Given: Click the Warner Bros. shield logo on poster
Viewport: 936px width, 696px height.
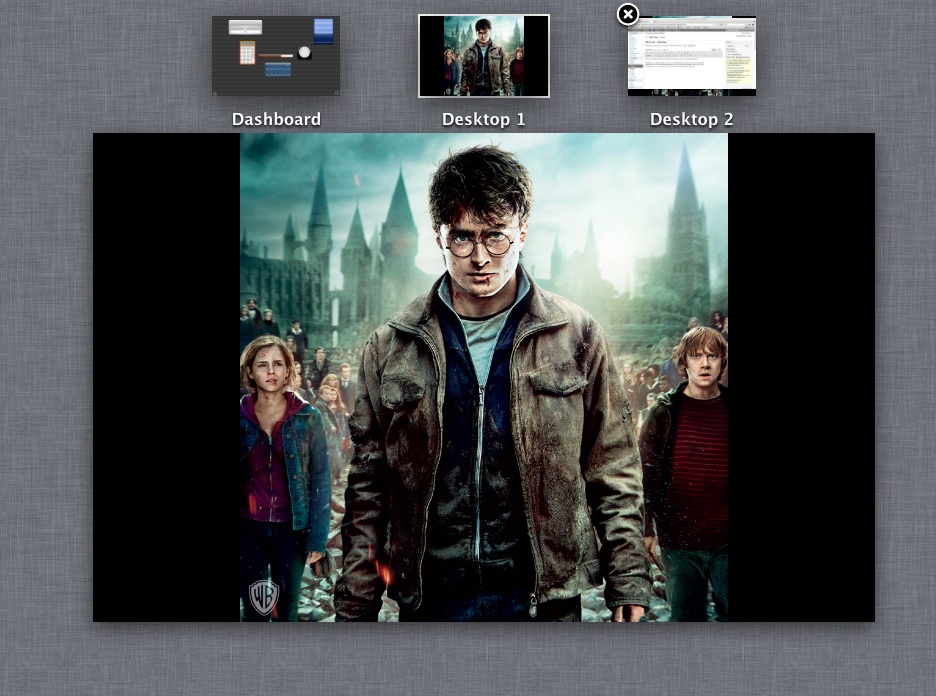Looking at the screenshot, I should tap(262, 596).
